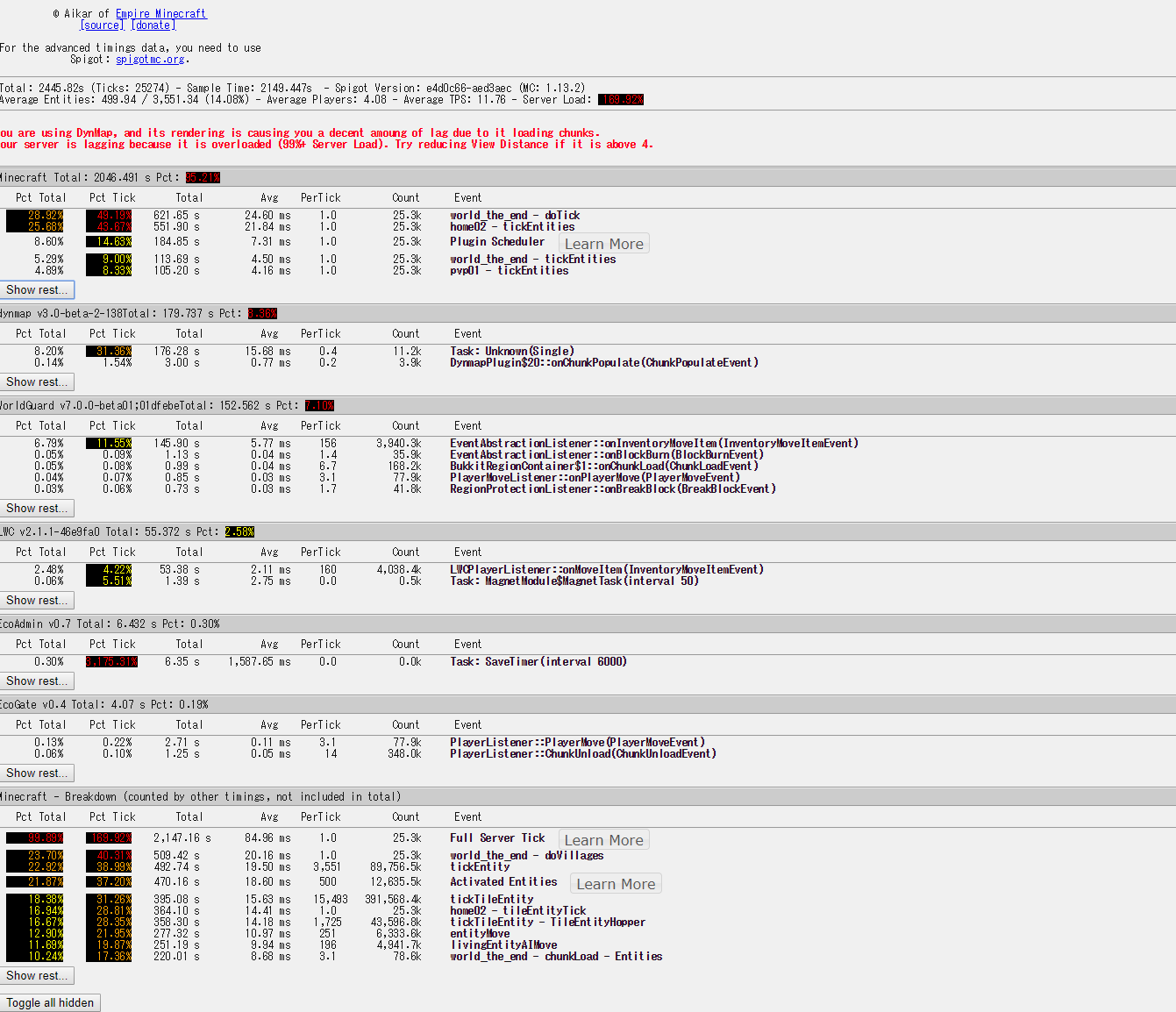The height and width of the screenshot is (1012, 1176).
Task: Click Learn More beside Plugin Scheduler
Action: [603, 244]
